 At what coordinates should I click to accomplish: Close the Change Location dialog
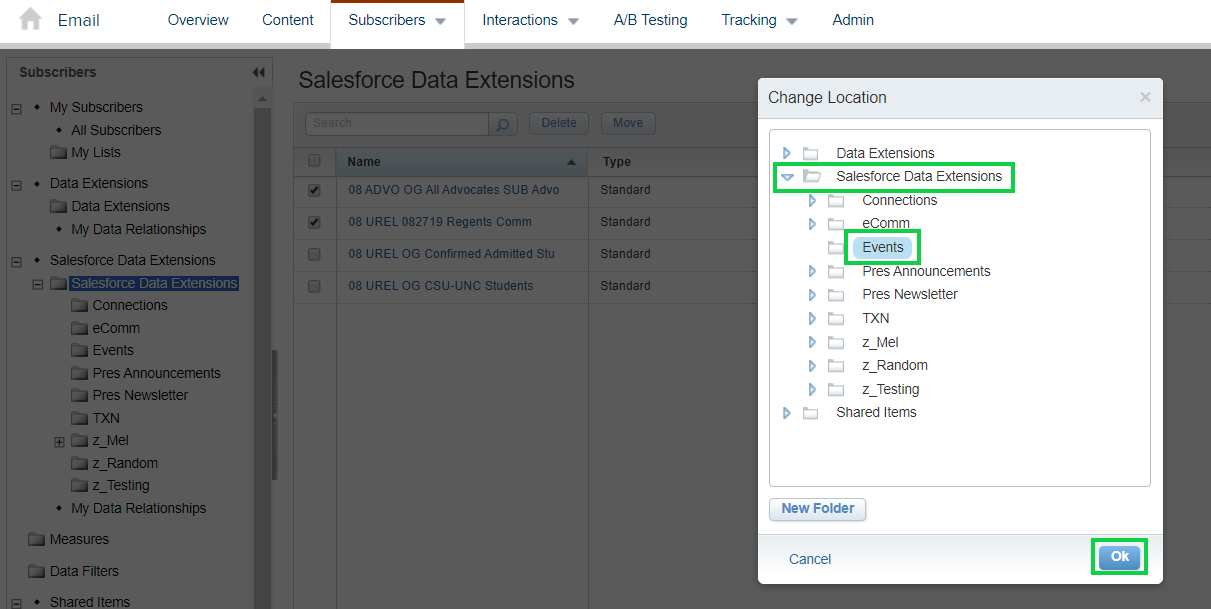(1145, 97)
